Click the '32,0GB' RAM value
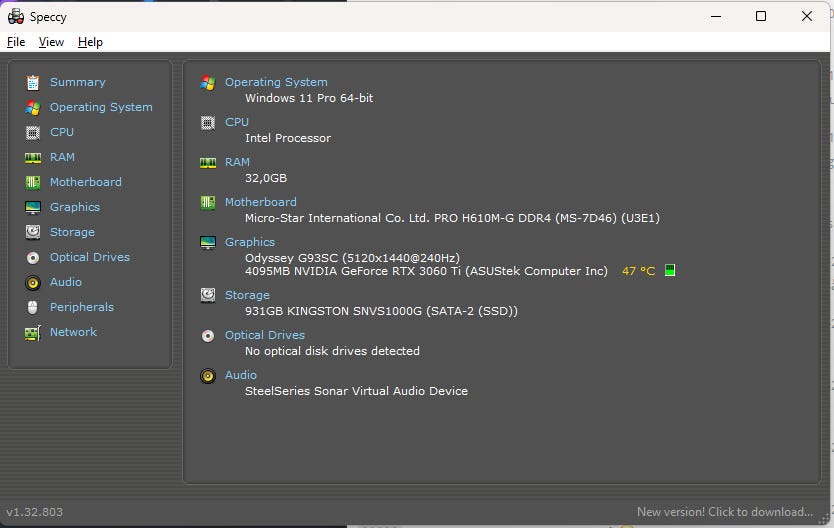Image resolution: width=834 pixels, height=528 pixels. (266, 178)
